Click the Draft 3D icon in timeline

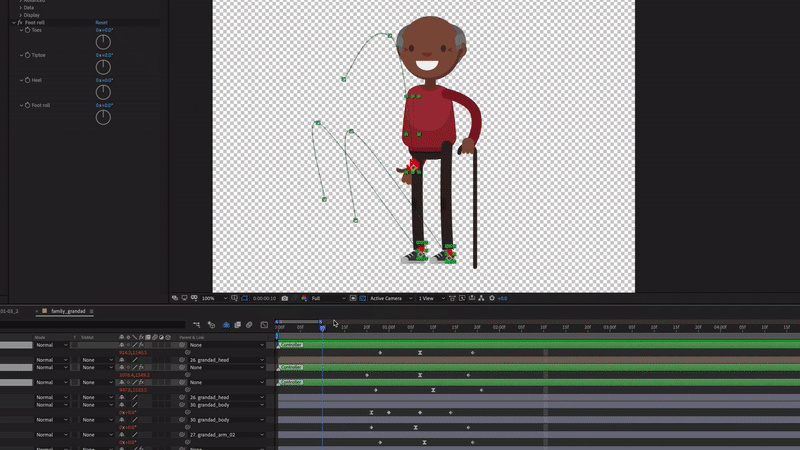(211, 324)
